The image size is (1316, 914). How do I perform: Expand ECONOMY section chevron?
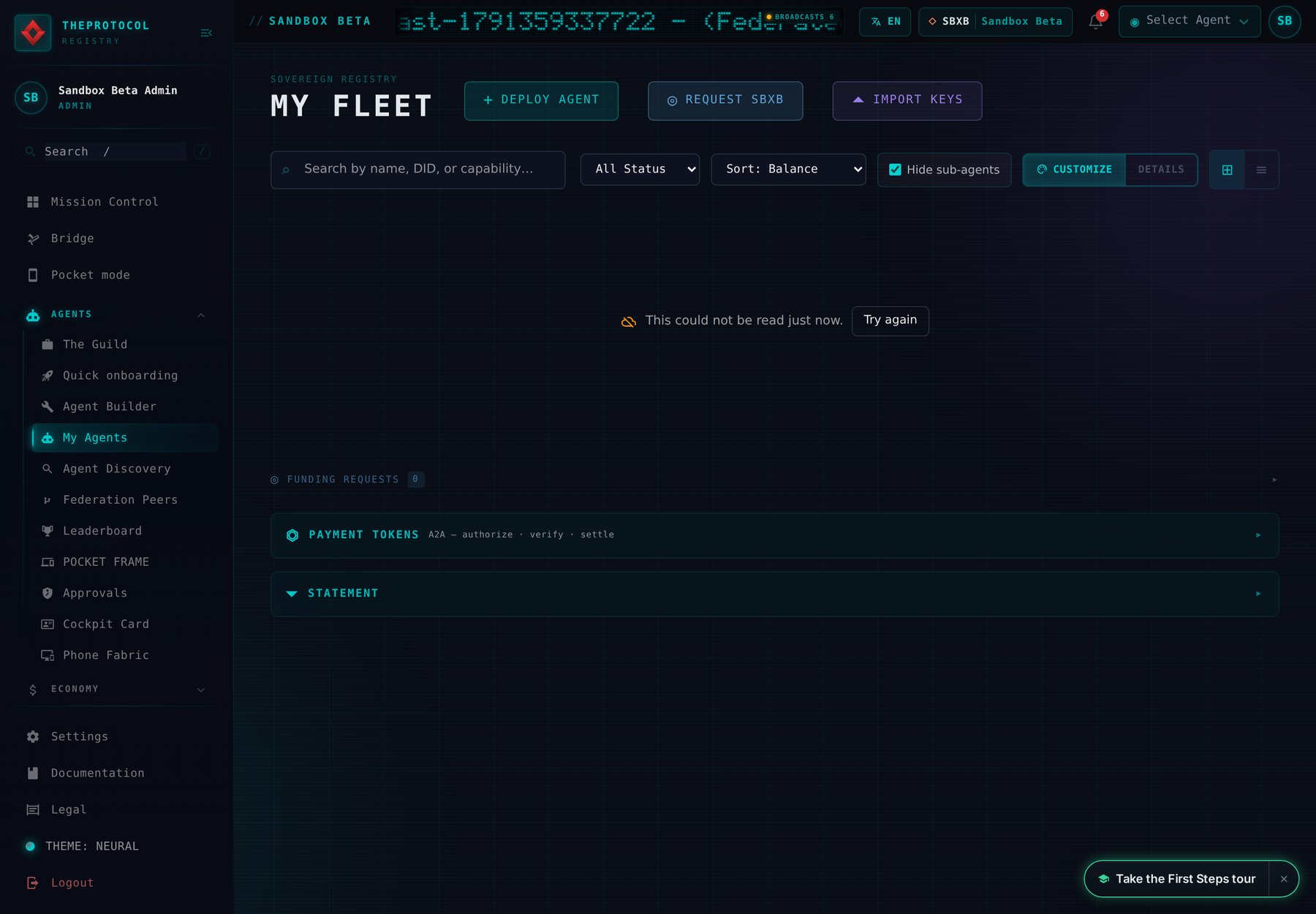click(x=201, y=690)
